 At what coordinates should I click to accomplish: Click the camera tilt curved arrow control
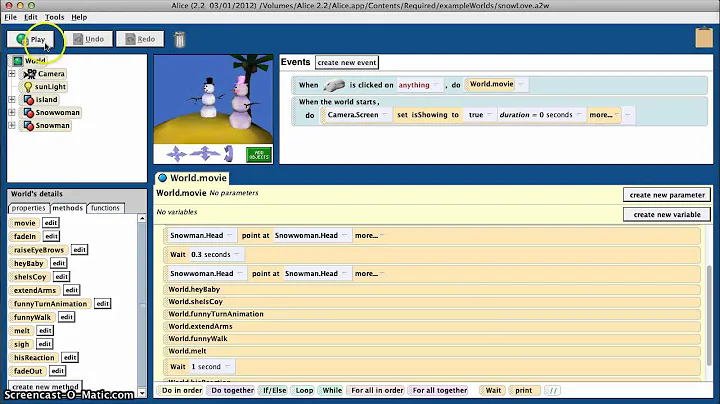228,153
